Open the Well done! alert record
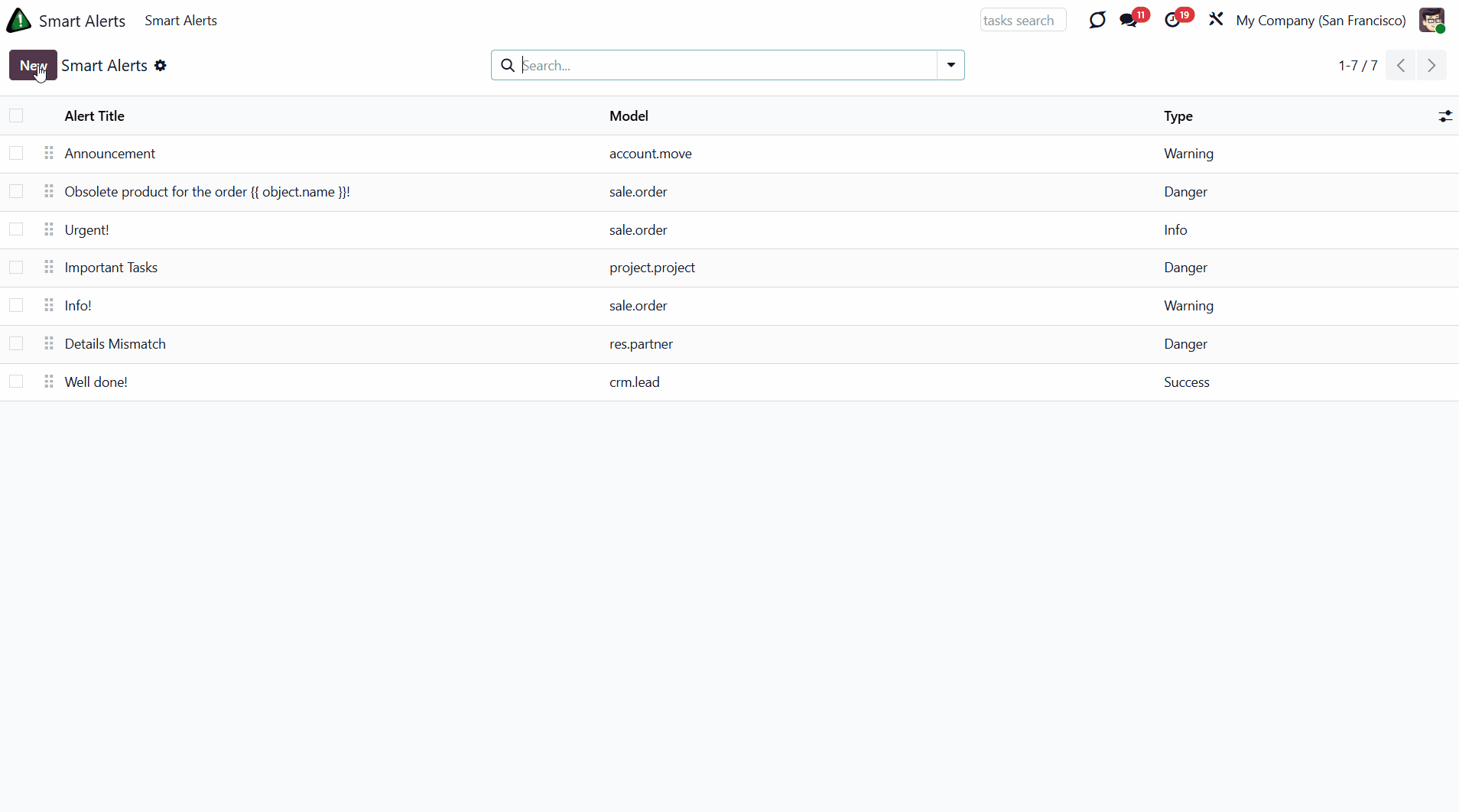 [x=96, y=382]
